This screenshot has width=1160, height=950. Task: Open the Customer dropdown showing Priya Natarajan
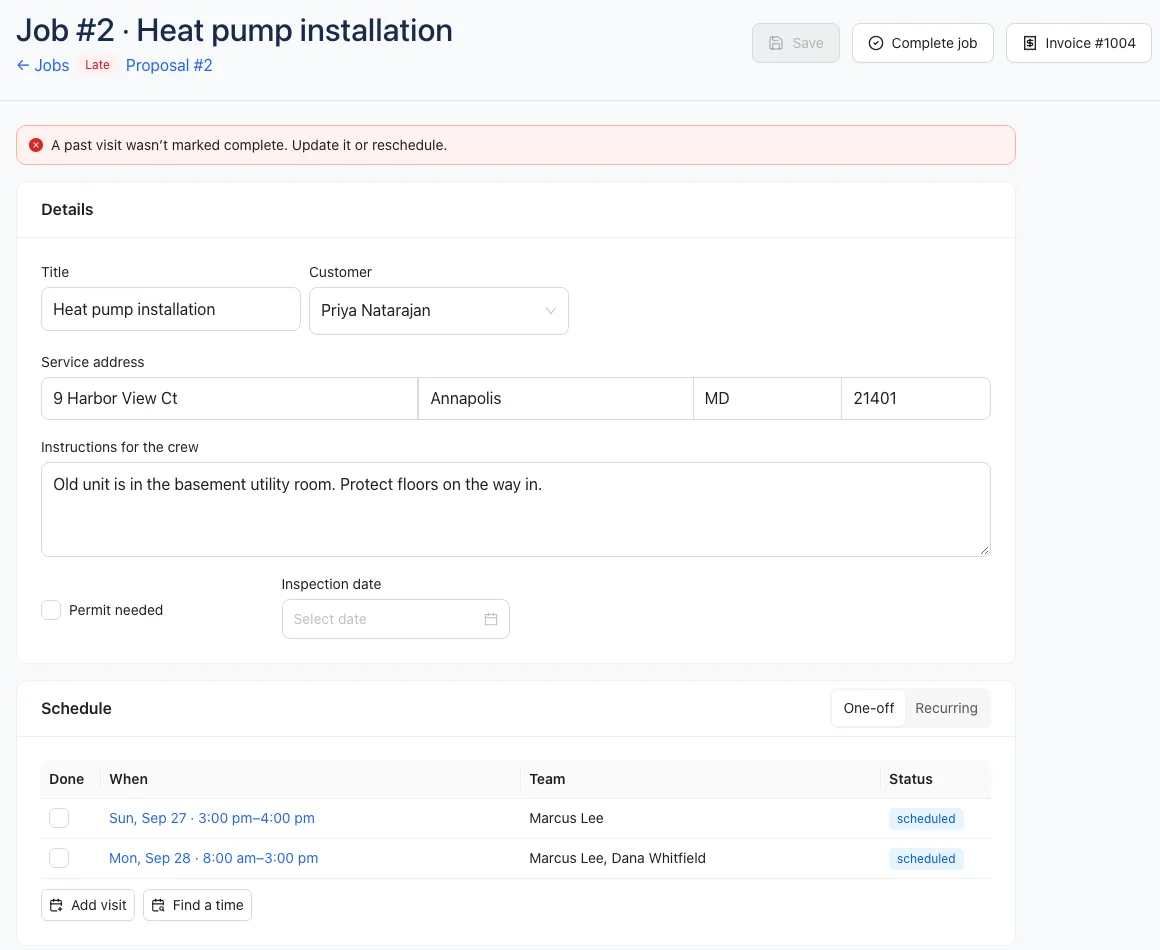(x=439, y=311)
